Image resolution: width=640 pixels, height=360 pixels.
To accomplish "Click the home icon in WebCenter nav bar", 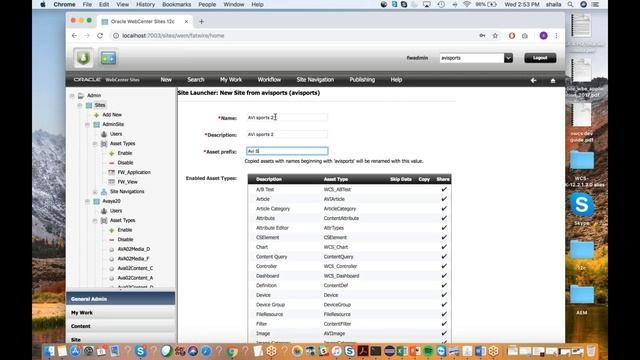I will click(553, 80).
